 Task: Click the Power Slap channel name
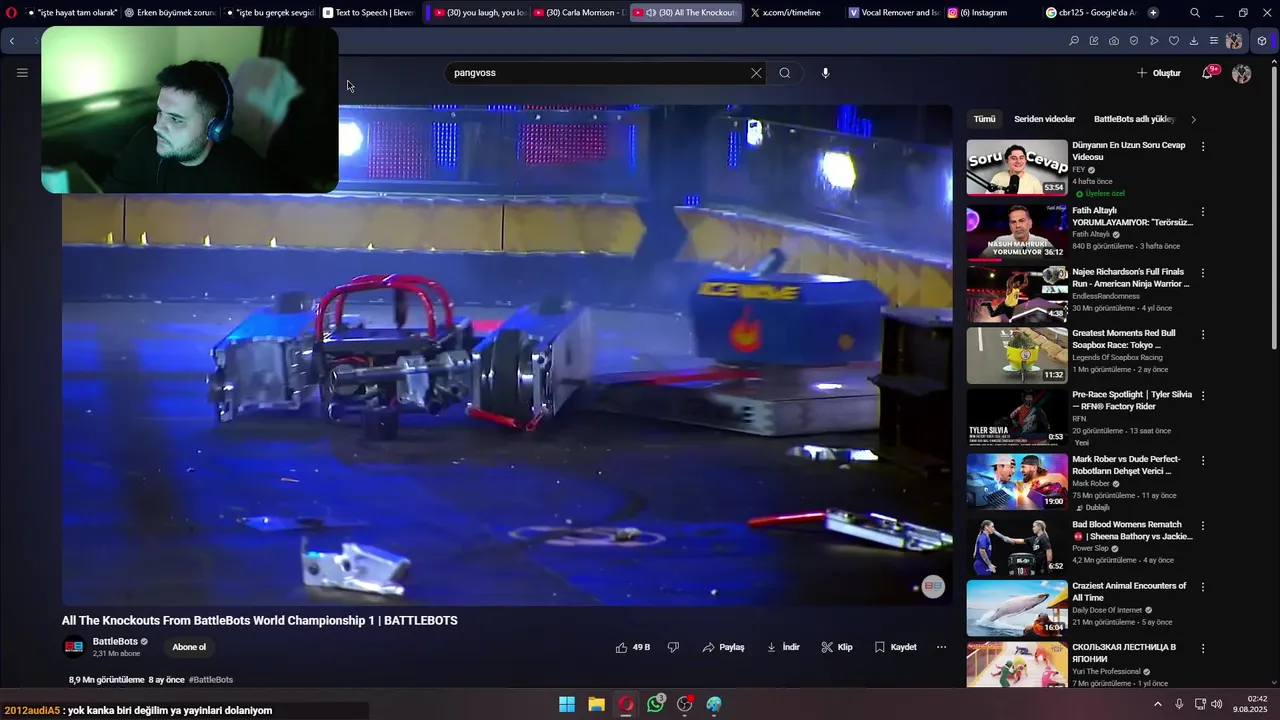(x=1092, y=548)
